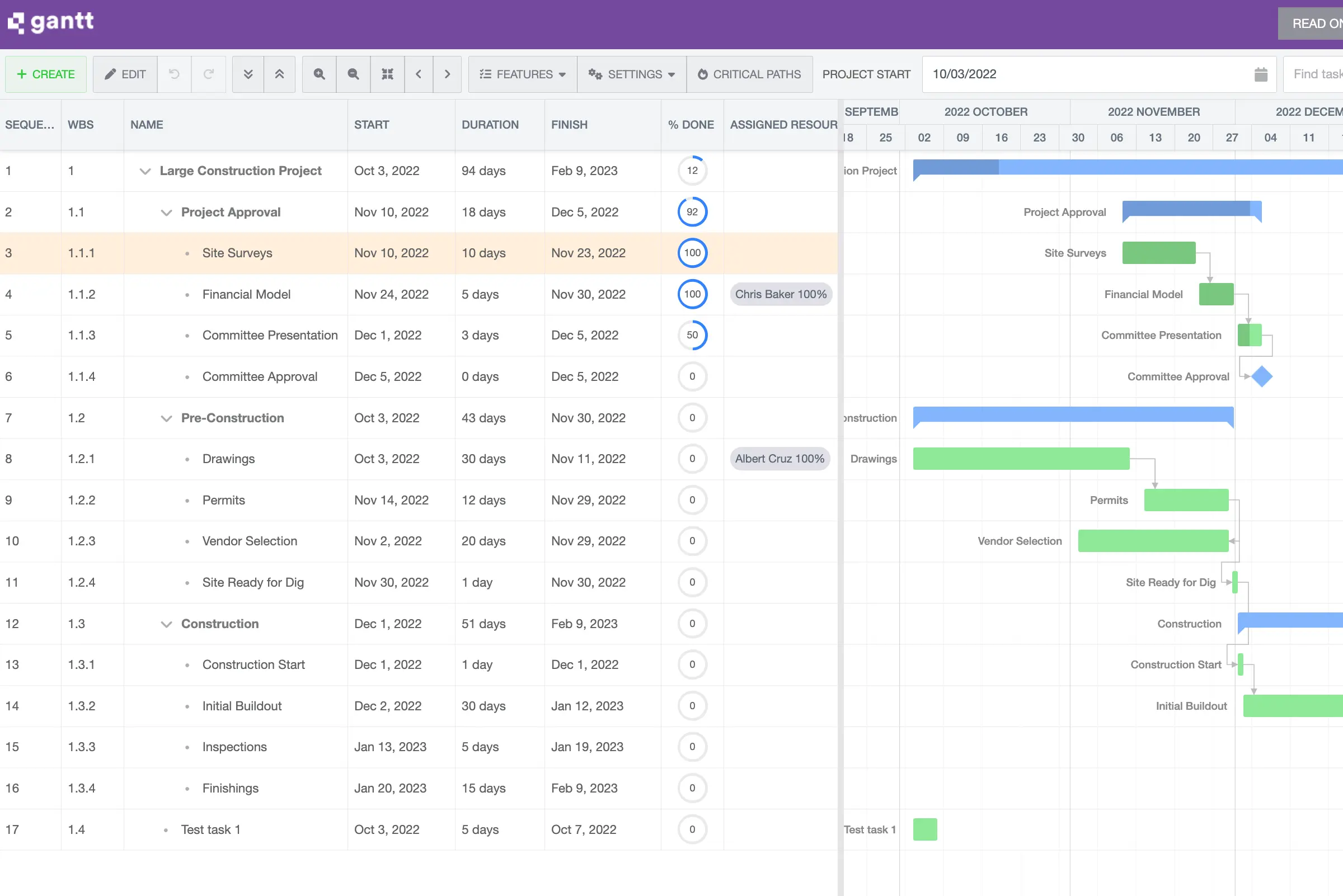
Task: Click the Edit button
Action: [x=125, y=74]
